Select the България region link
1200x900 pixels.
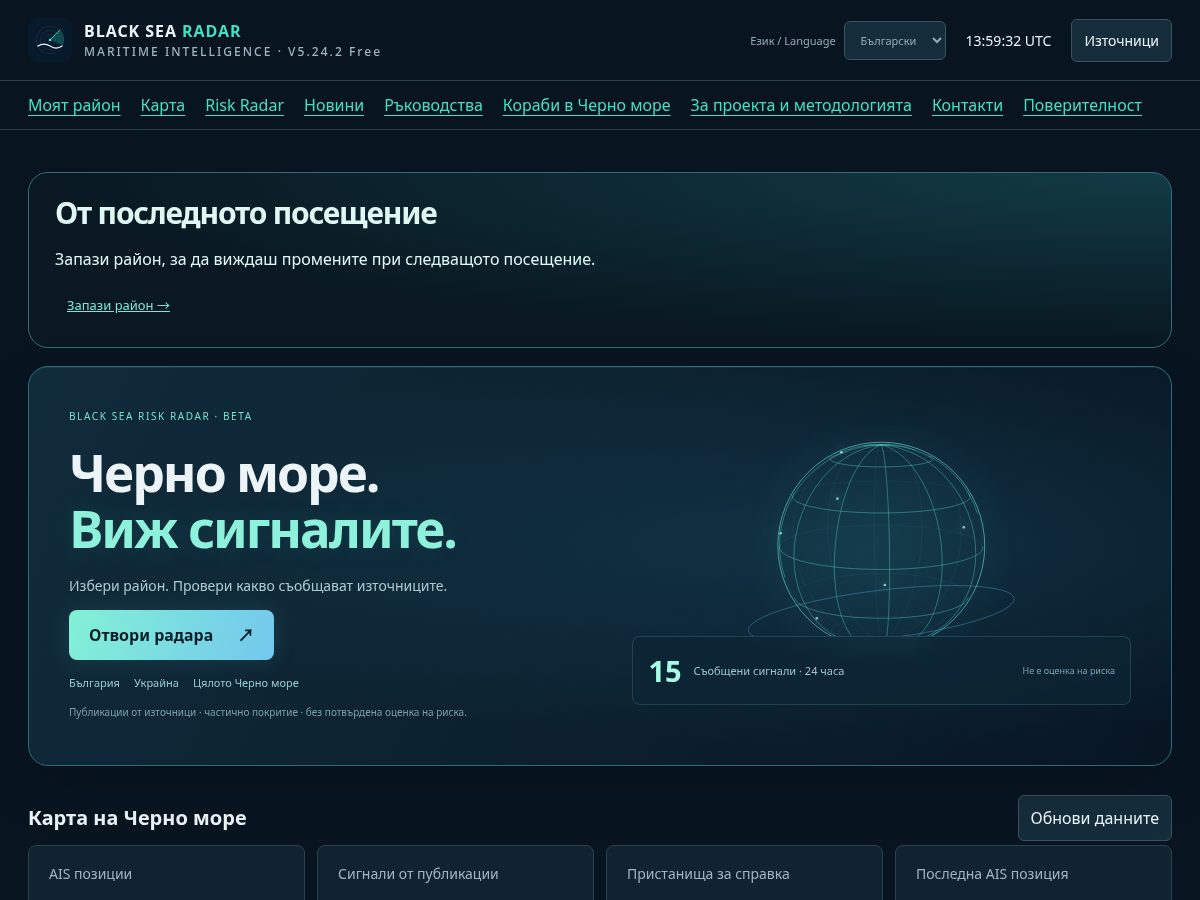click(x=94, y=683)
